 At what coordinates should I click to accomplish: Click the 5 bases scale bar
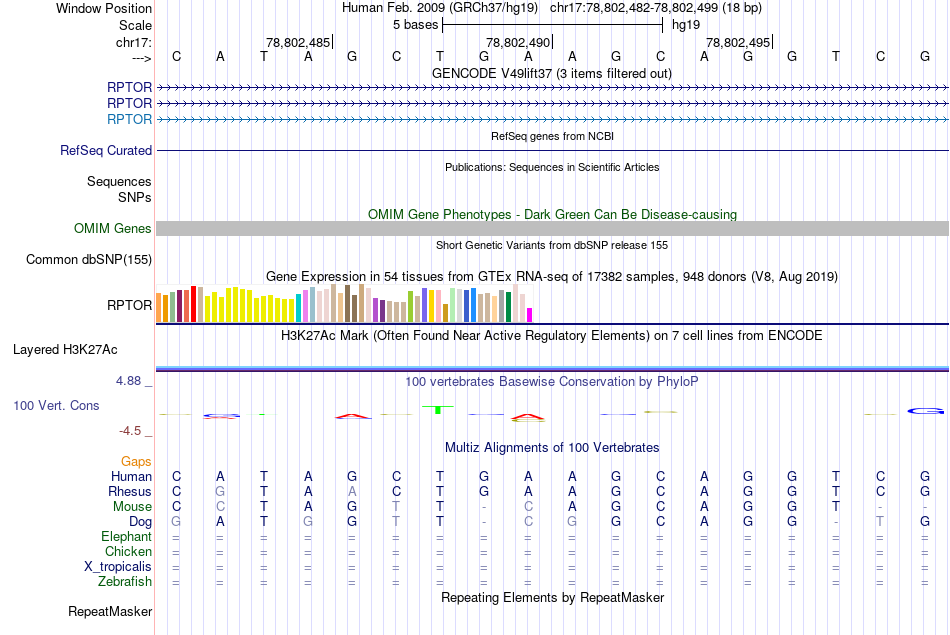pos(553,25)
